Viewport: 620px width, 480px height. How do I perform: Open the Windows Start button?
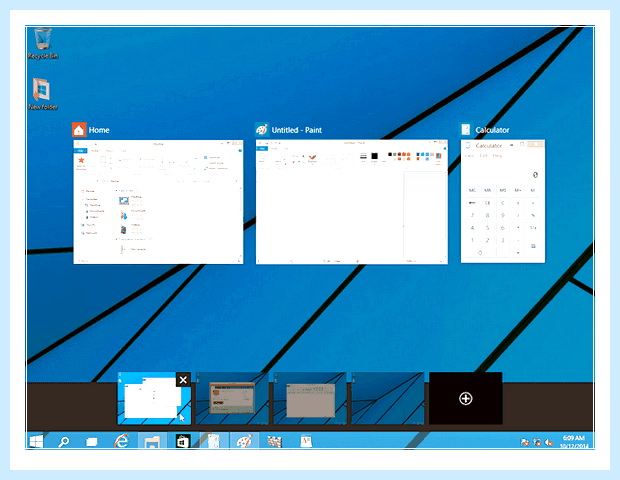(x=36, y=441)
